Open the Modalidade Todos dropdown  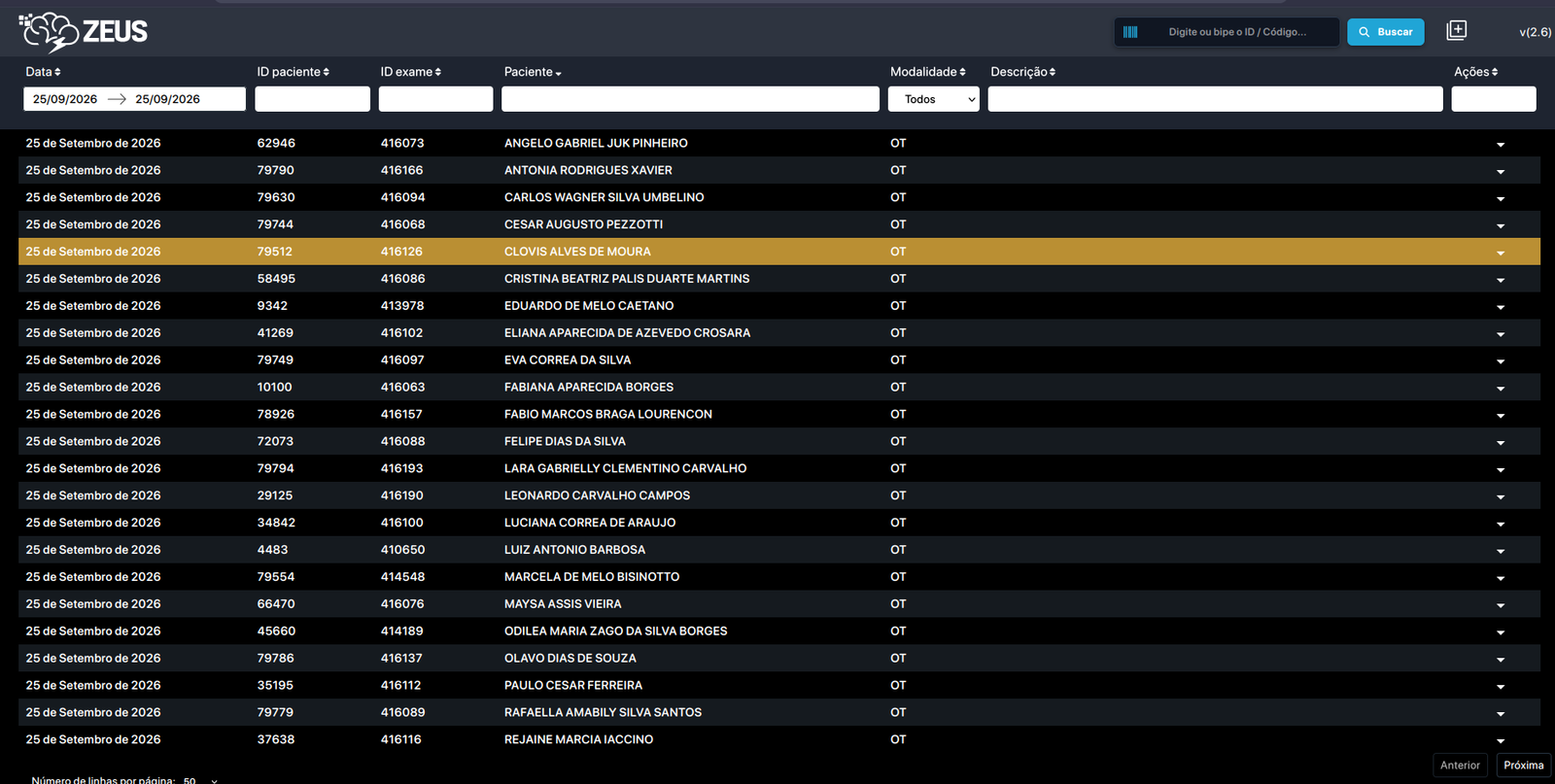pos(933,99)
